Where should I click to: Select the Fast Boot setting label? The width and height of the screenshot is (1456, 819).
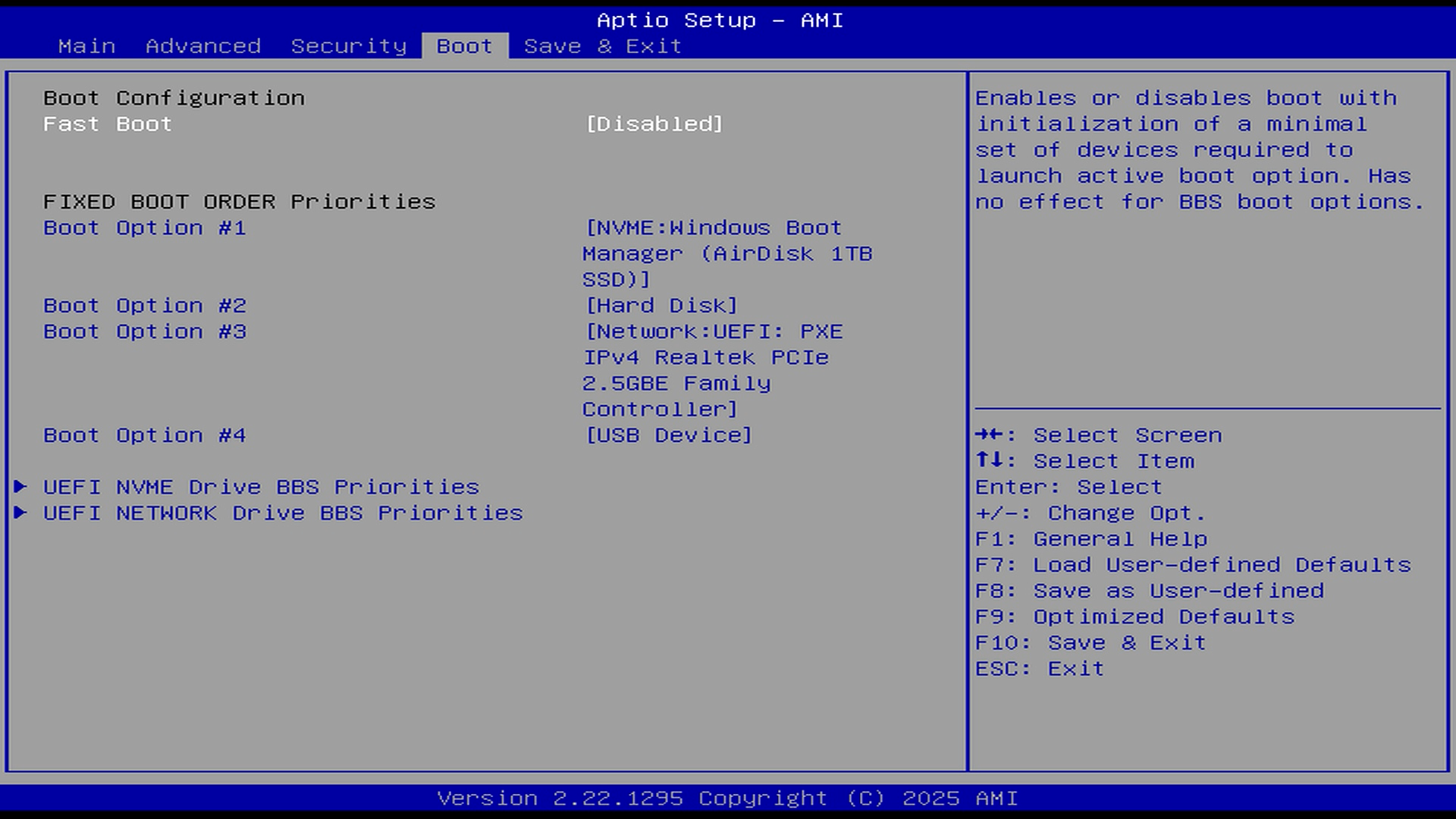click(108, 124)
